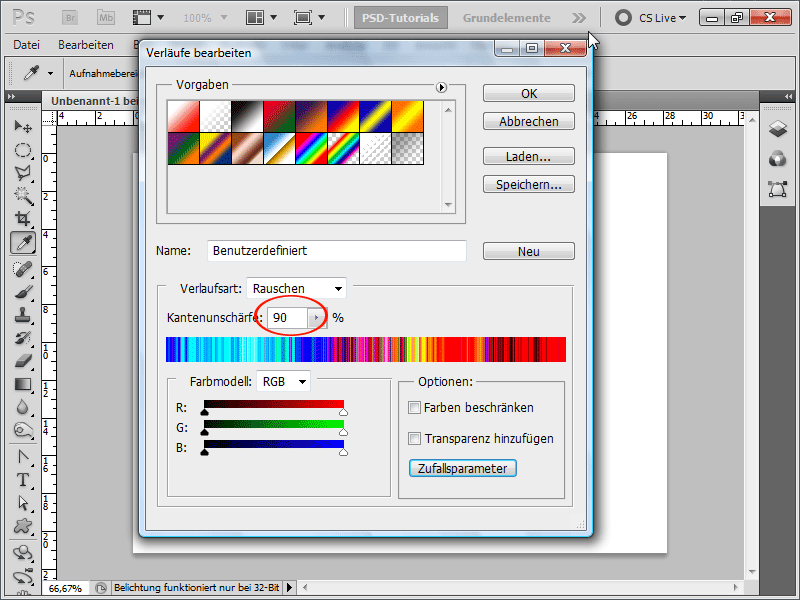Select the Crop tool
The height and width of the screenshot is (600, 800).
pyautogui.click(x=23, y=219)
